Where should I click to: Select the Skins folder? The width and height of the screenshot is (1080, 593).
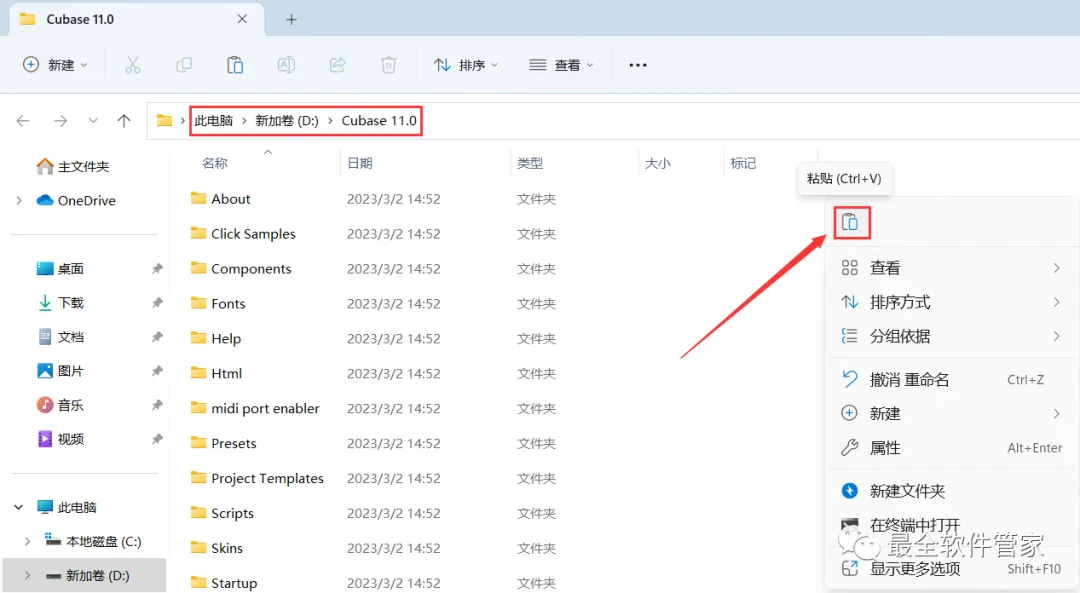pyautogui.click(x=217, y=548)
